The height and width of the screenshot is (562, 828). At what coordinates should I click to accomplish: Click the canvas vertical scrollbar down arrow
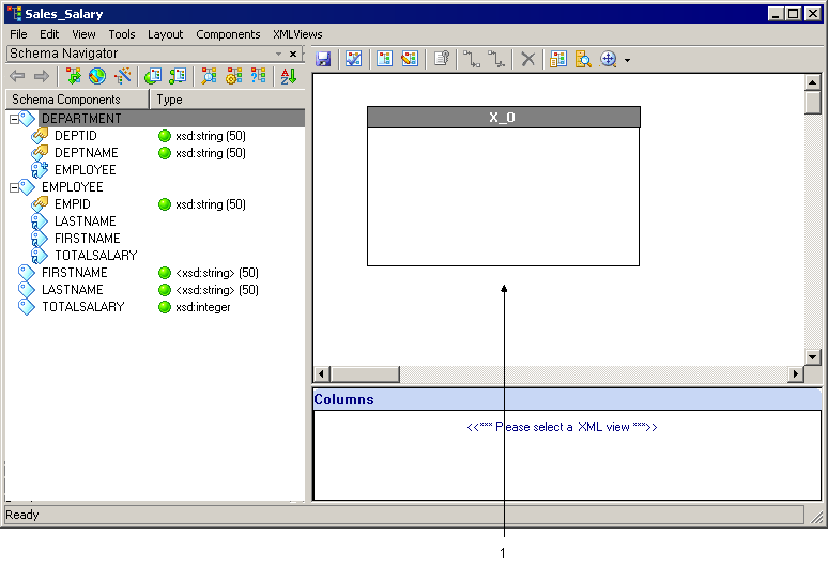pyautogui.click(x=812, y=356)
